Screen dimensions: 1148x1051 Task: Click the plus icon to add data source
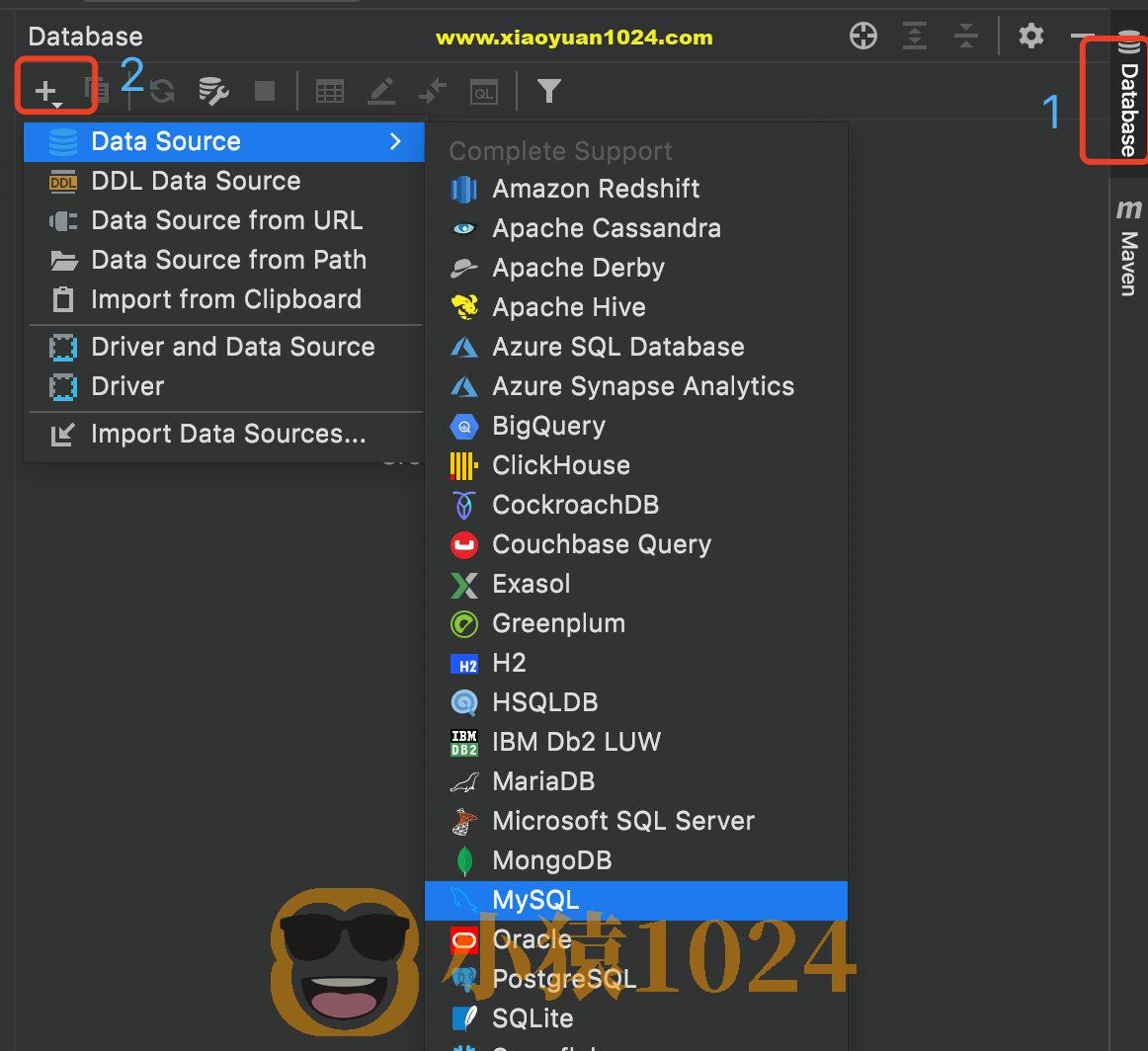pyautogui.click(x=46, y=92)
